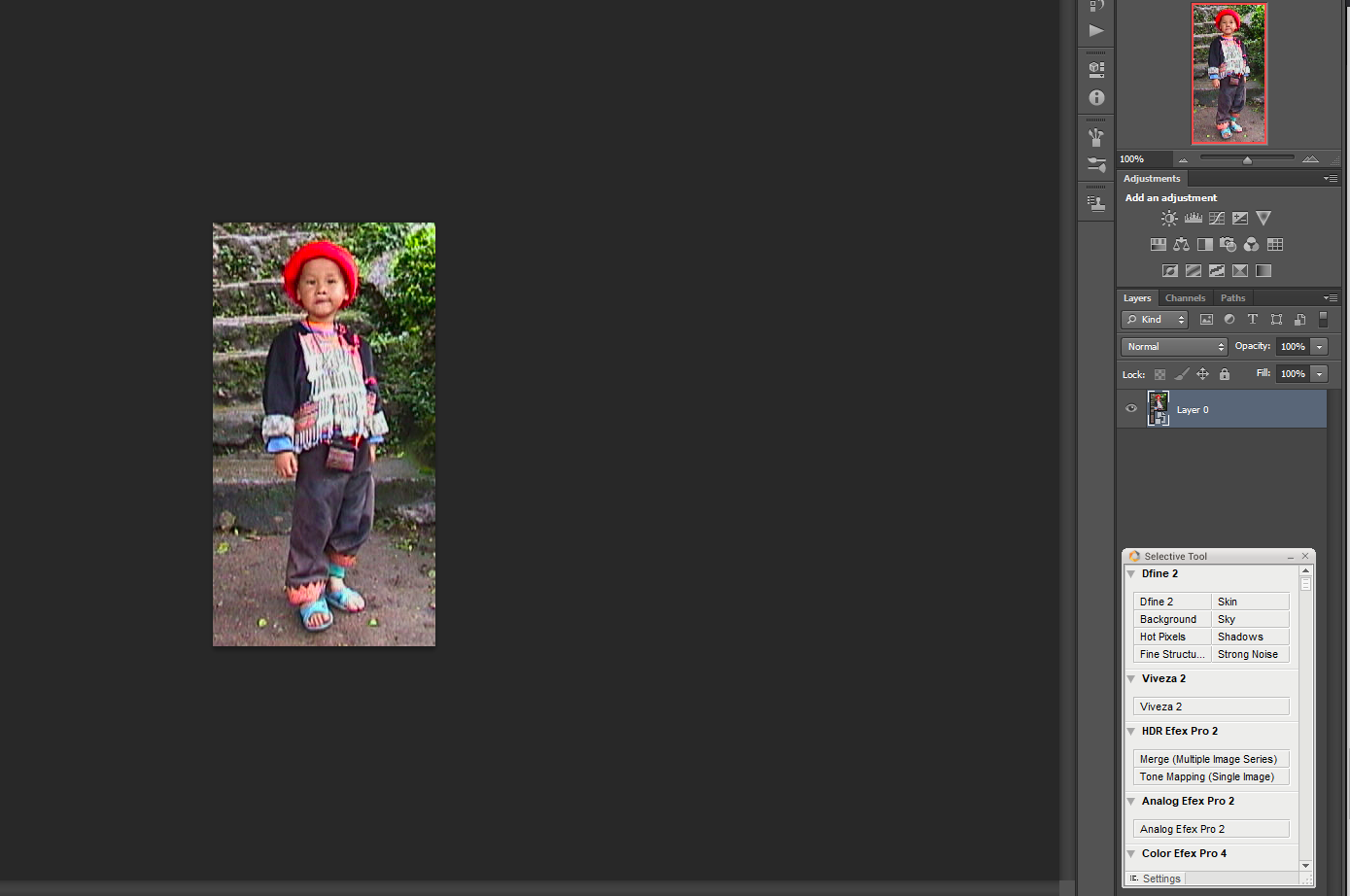This screenshot has height=896, width=1350.
Task: Open the Brush Presets panel icon
Action: 1096,138
